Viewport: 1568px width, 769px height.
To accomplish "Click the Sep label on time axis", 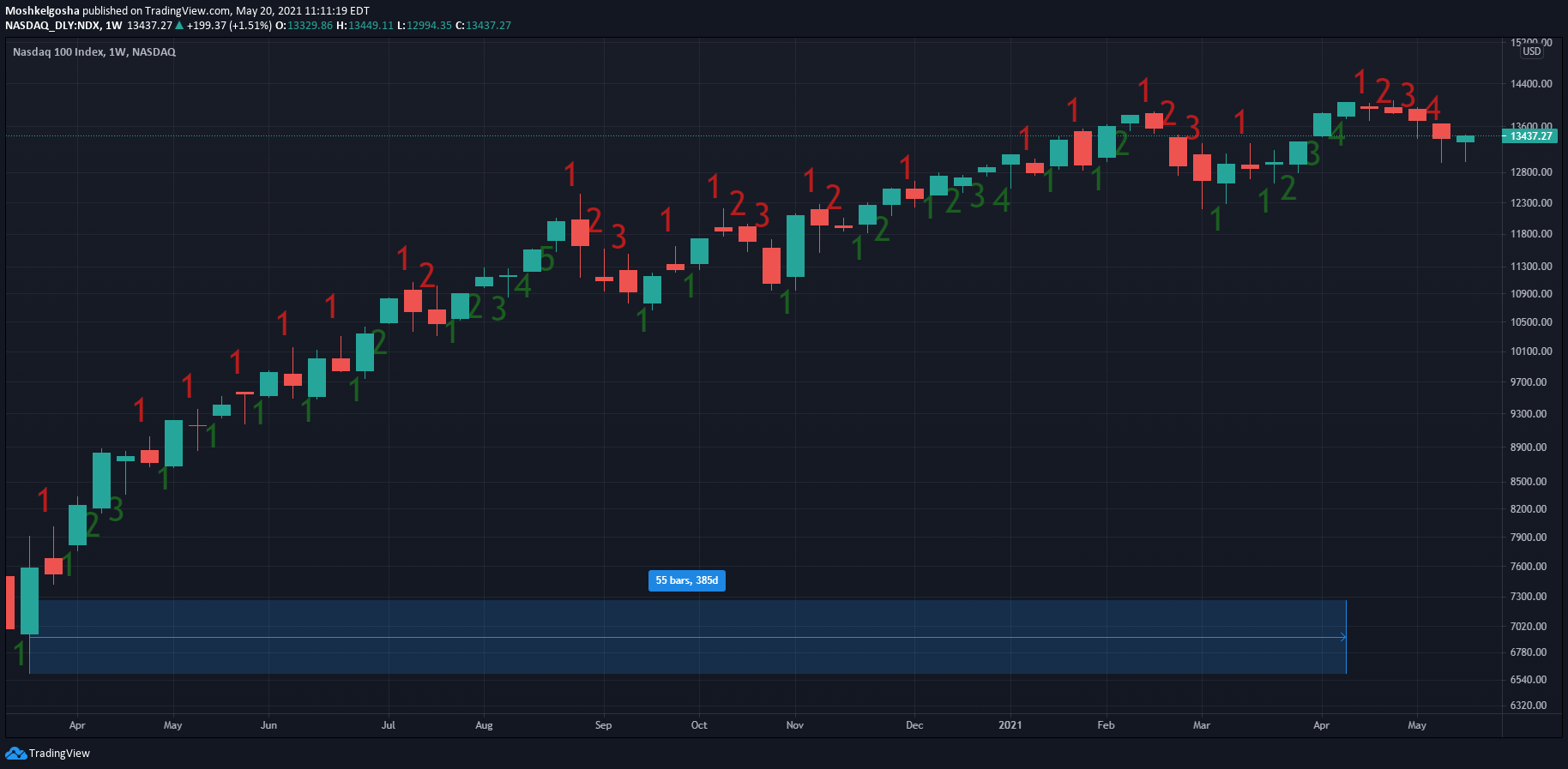I will (x=604, y=725).
